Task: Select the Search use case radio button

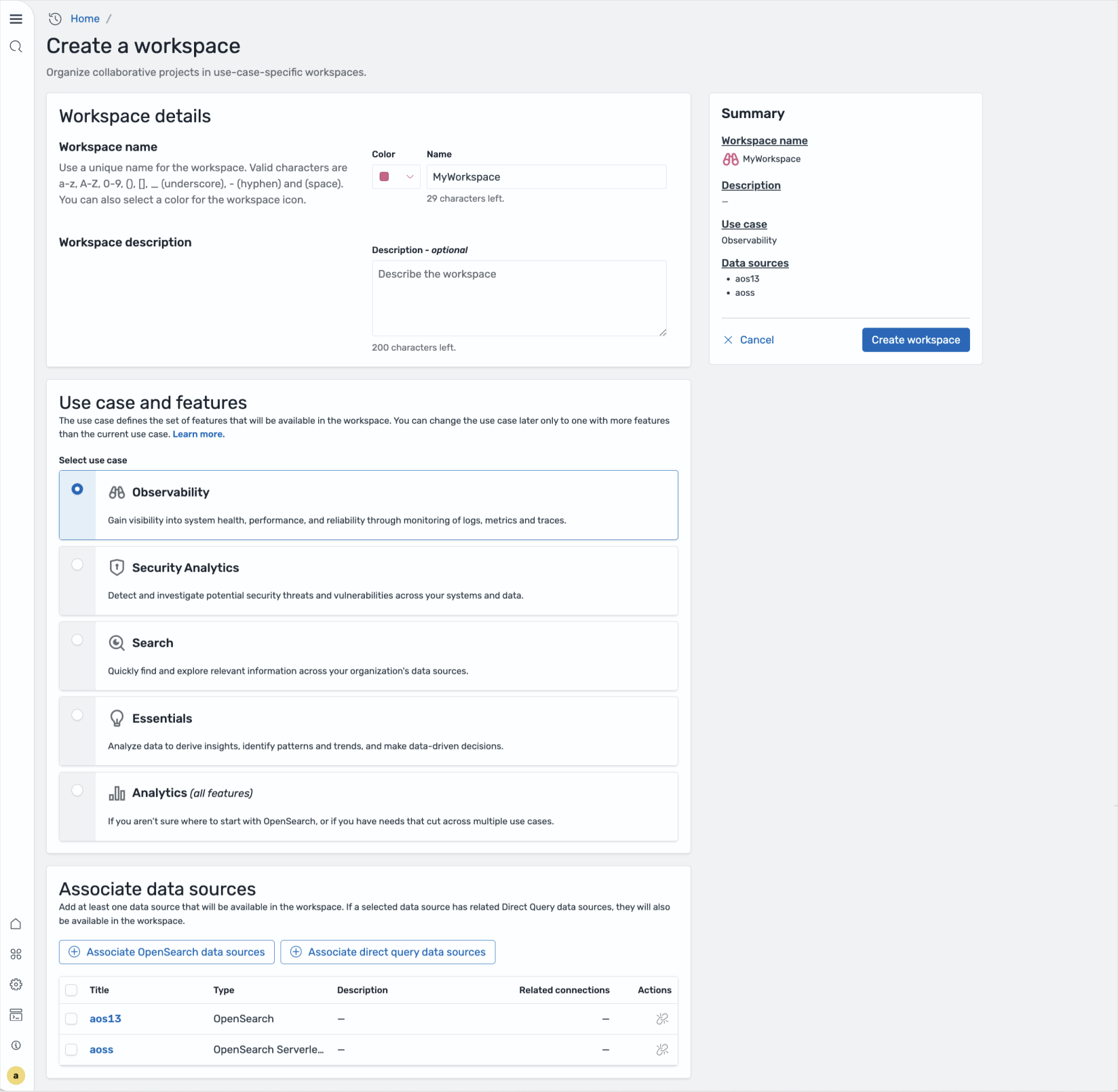Action: tap(77, 640)
